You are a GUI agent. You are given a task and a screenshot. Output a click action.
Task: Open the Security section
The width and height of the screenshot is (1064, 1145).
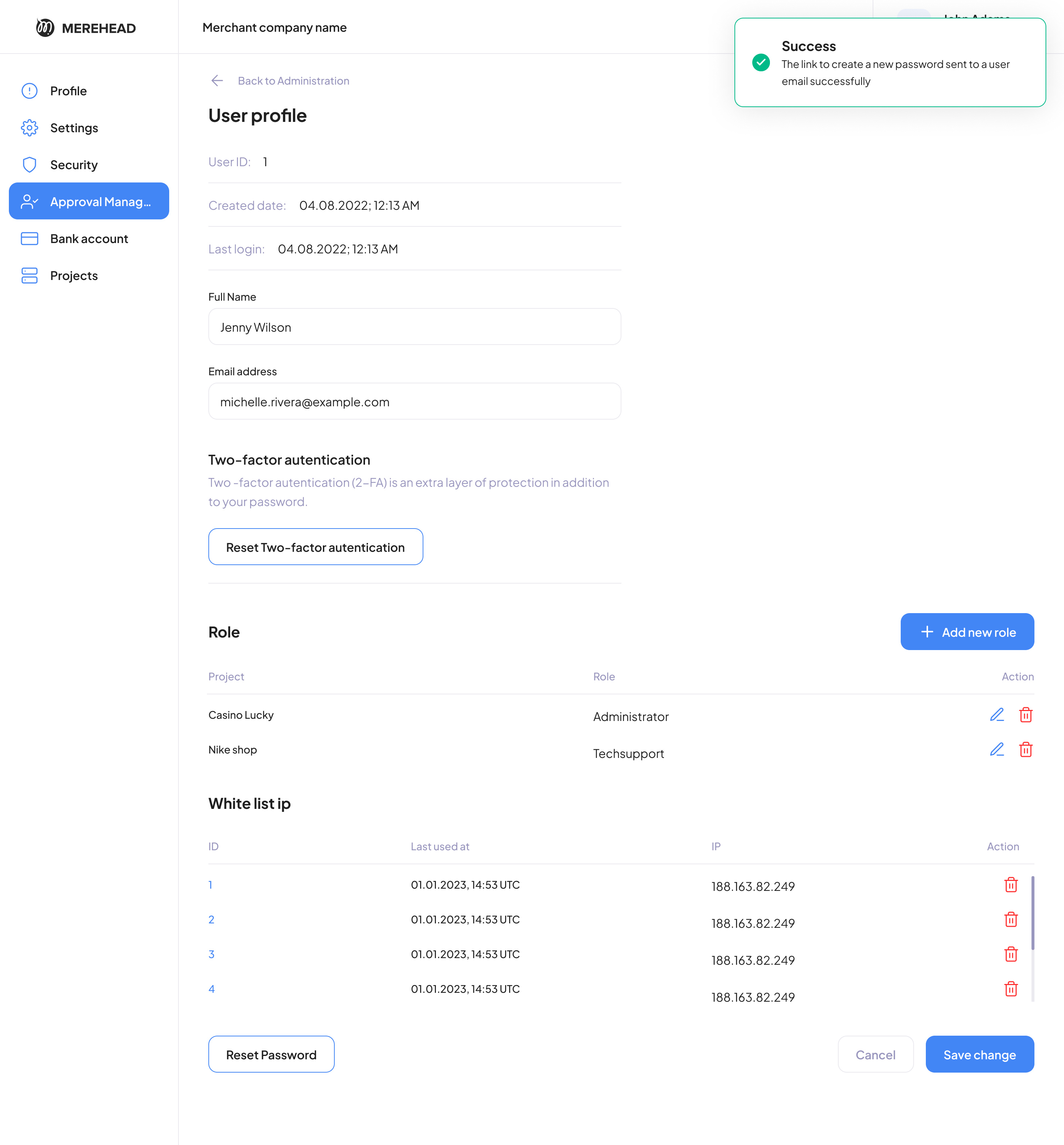pyautogui.click(x=74, y=165)
